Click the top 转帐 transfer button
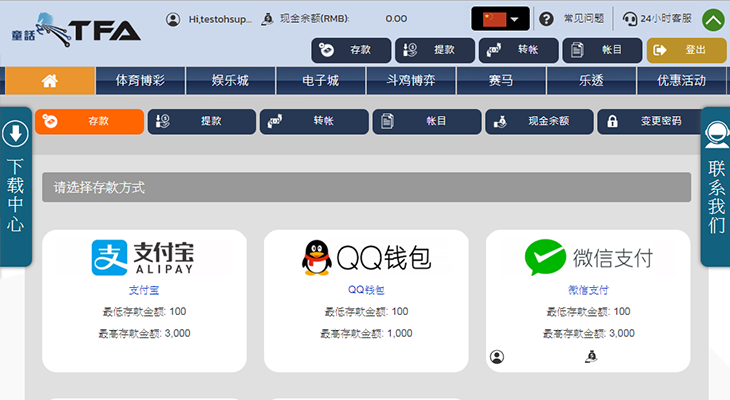The image size is (730, 400). tap(519, 50)
